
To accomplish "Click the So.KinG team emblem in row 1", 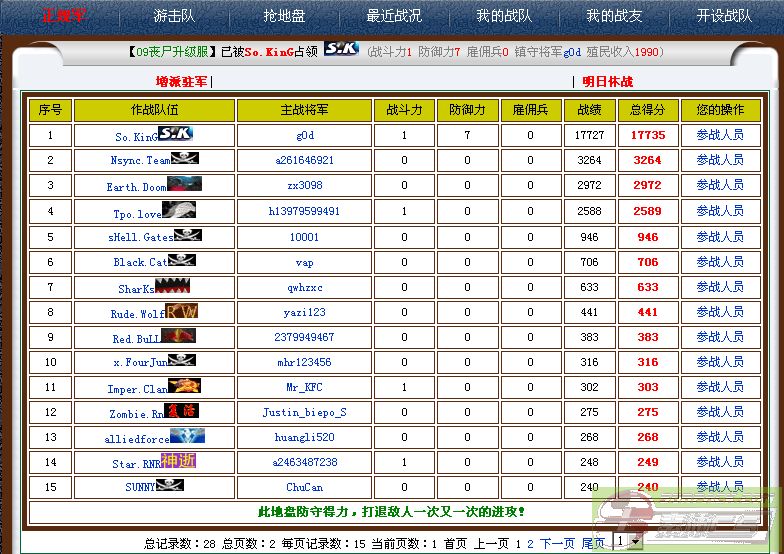I will point(175,133).
